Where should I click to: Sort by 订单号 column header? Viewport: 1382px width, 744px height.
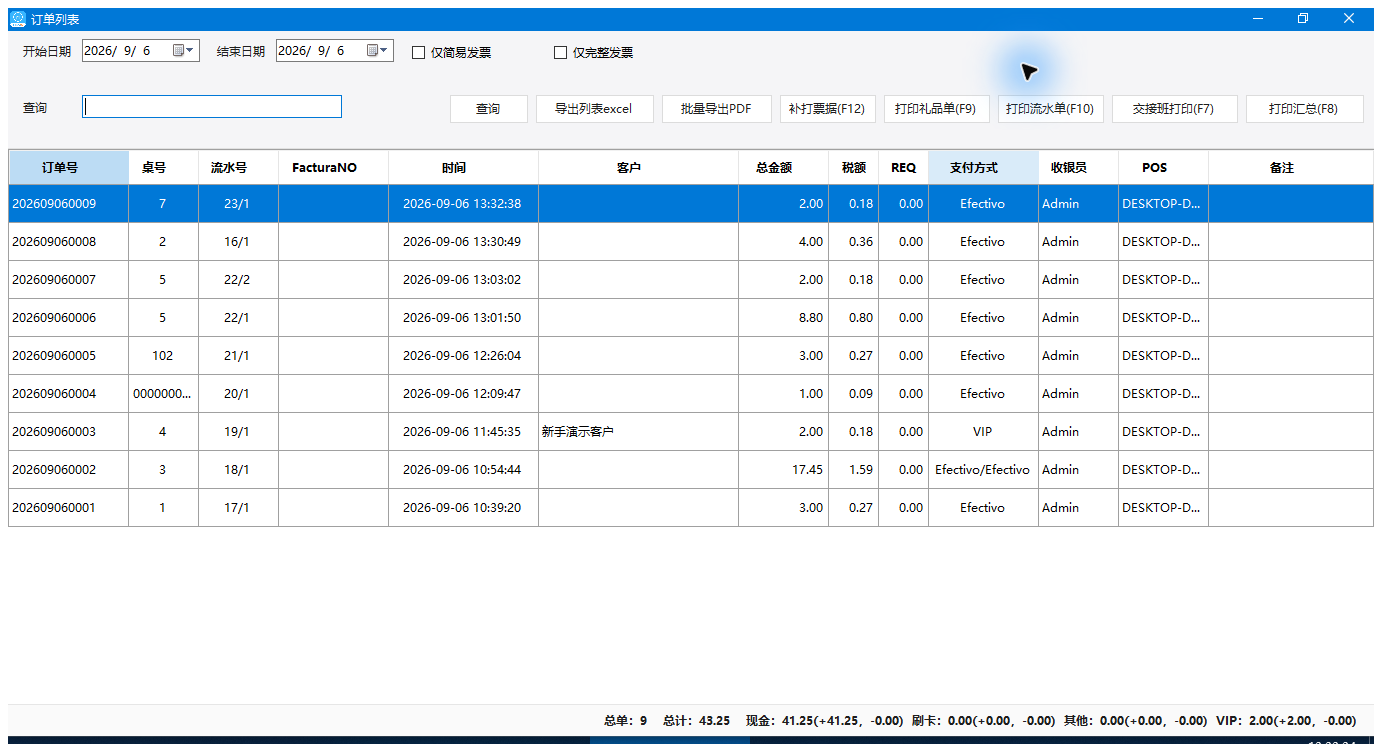coord(68,168)
